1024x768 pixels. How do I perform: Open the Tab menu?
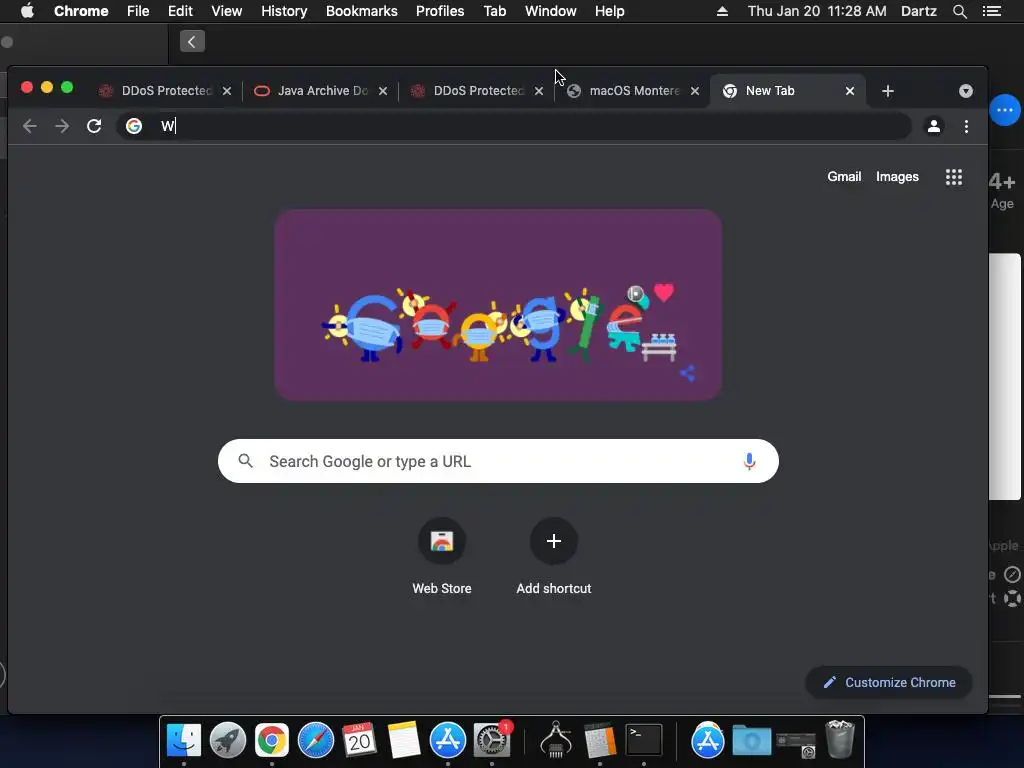coord(494,11)
